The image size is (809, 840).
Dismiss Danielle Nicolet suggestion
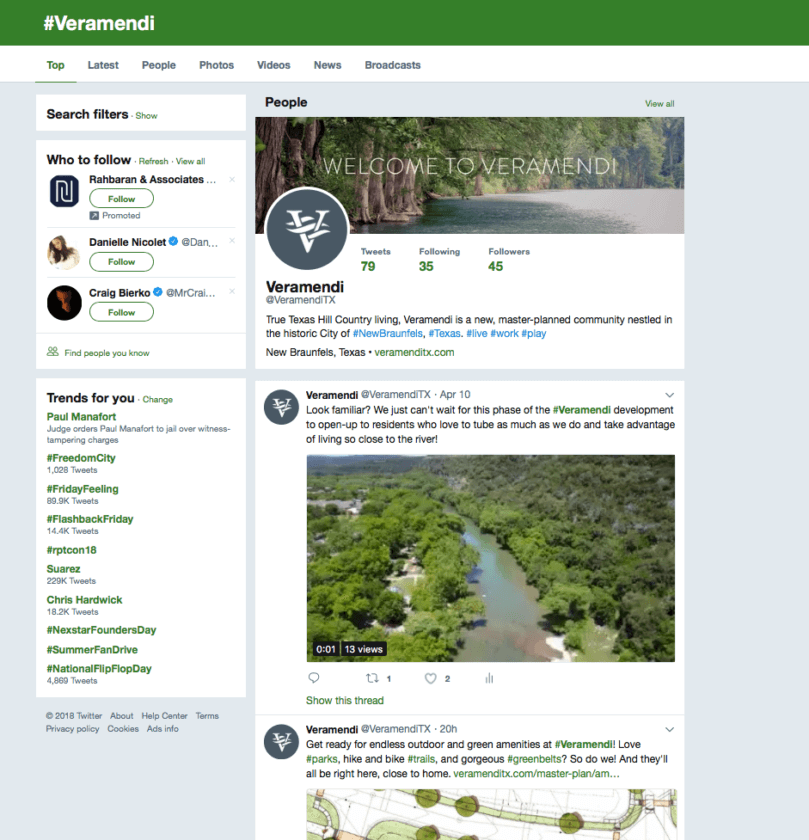(x=232, y=241)
